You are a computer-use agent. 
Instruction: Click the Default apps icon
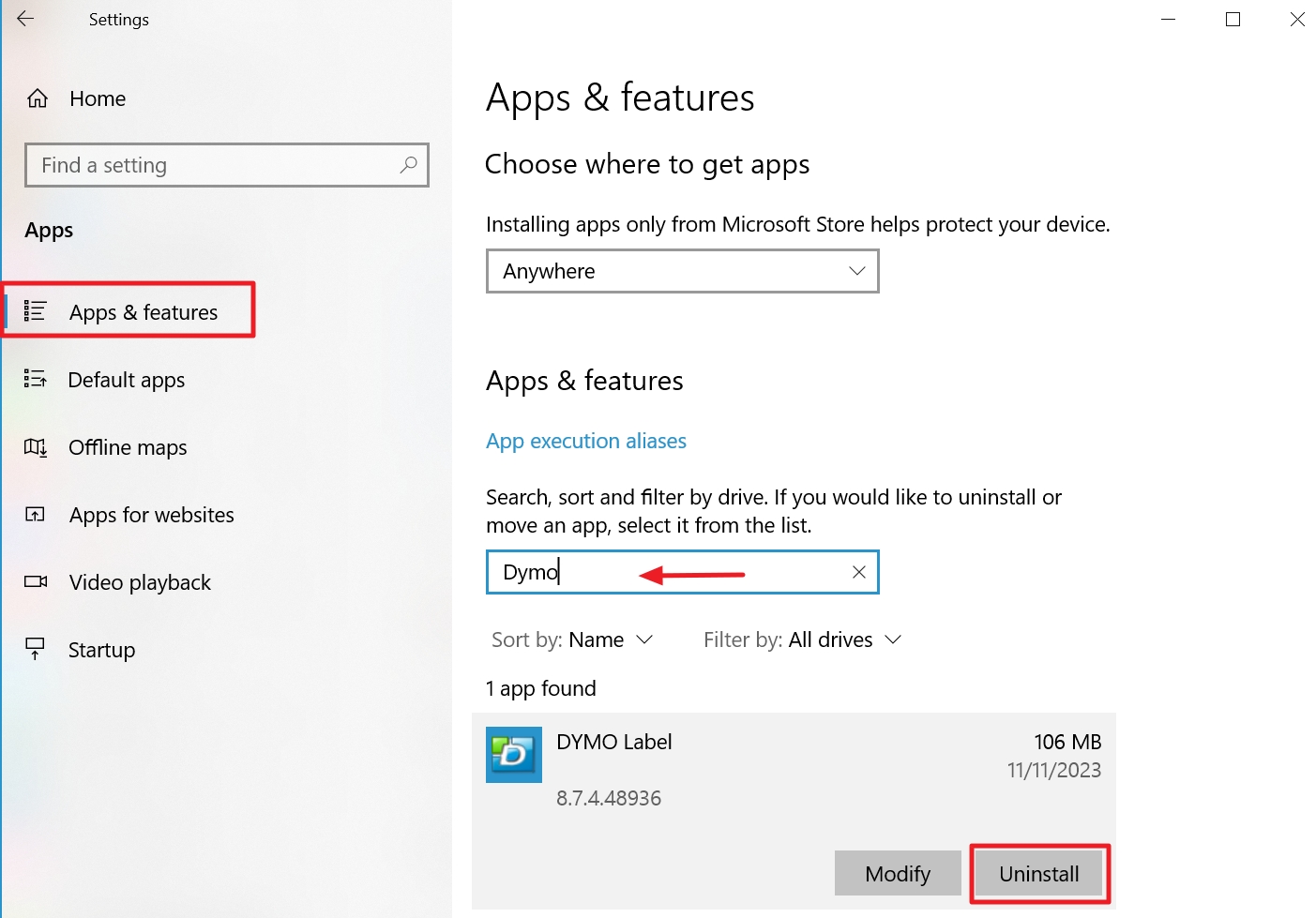[x=35, y=379]
